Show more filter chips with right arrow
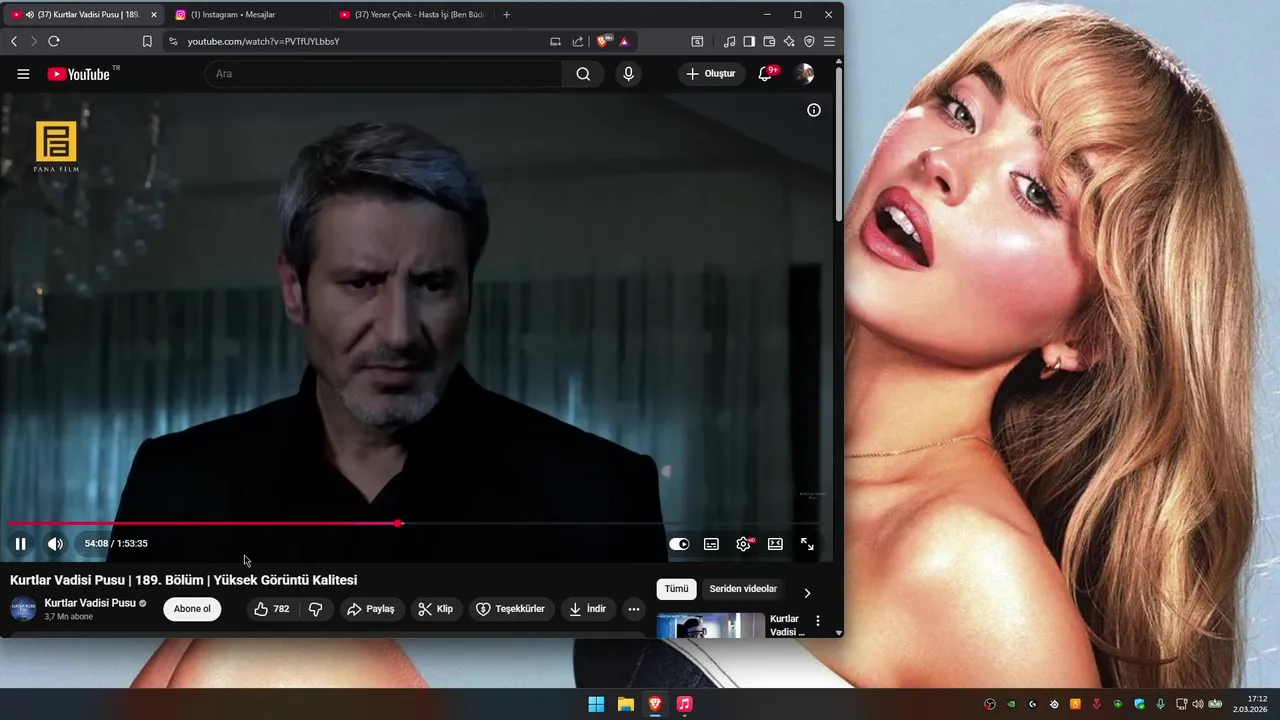 [807, 593]
